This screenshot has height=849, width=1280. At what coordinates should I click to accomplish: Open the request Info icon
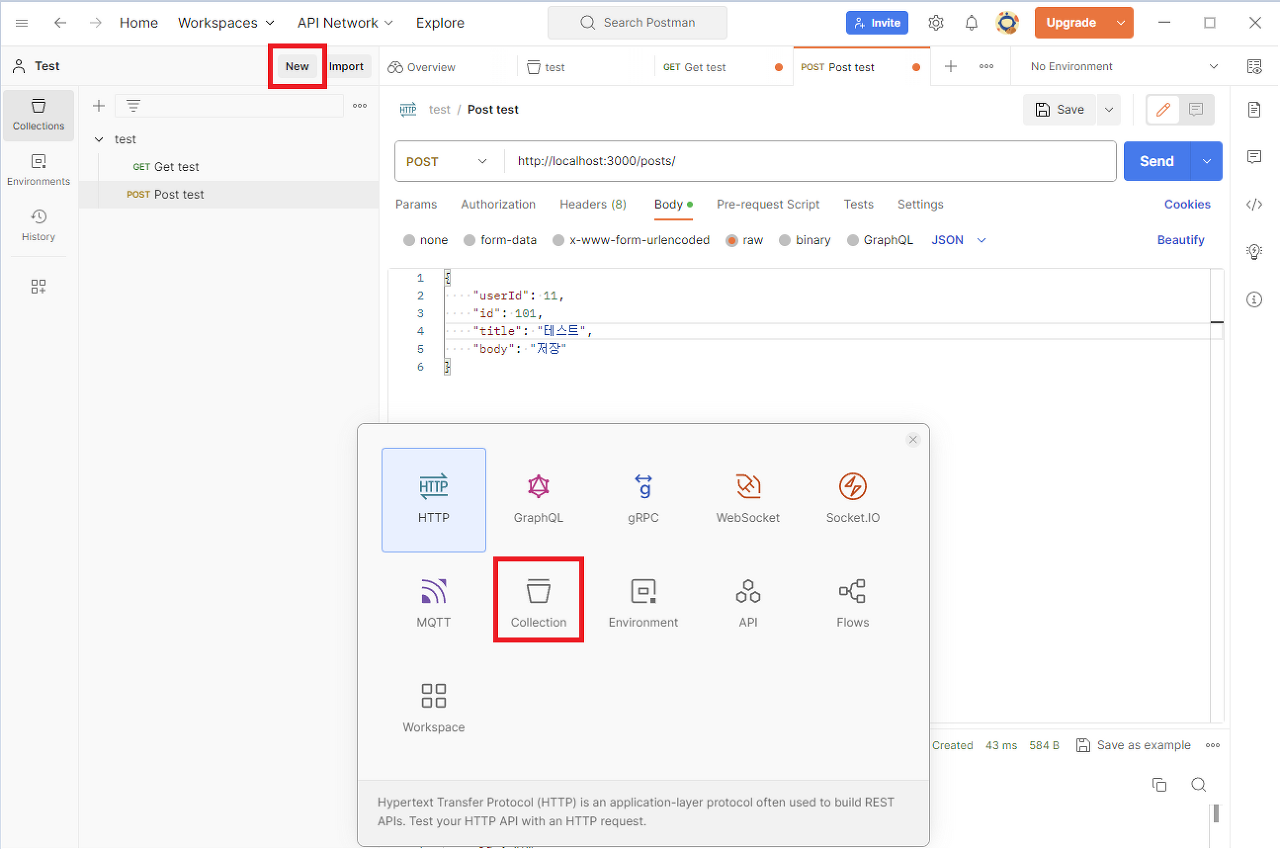[1254, 299]
